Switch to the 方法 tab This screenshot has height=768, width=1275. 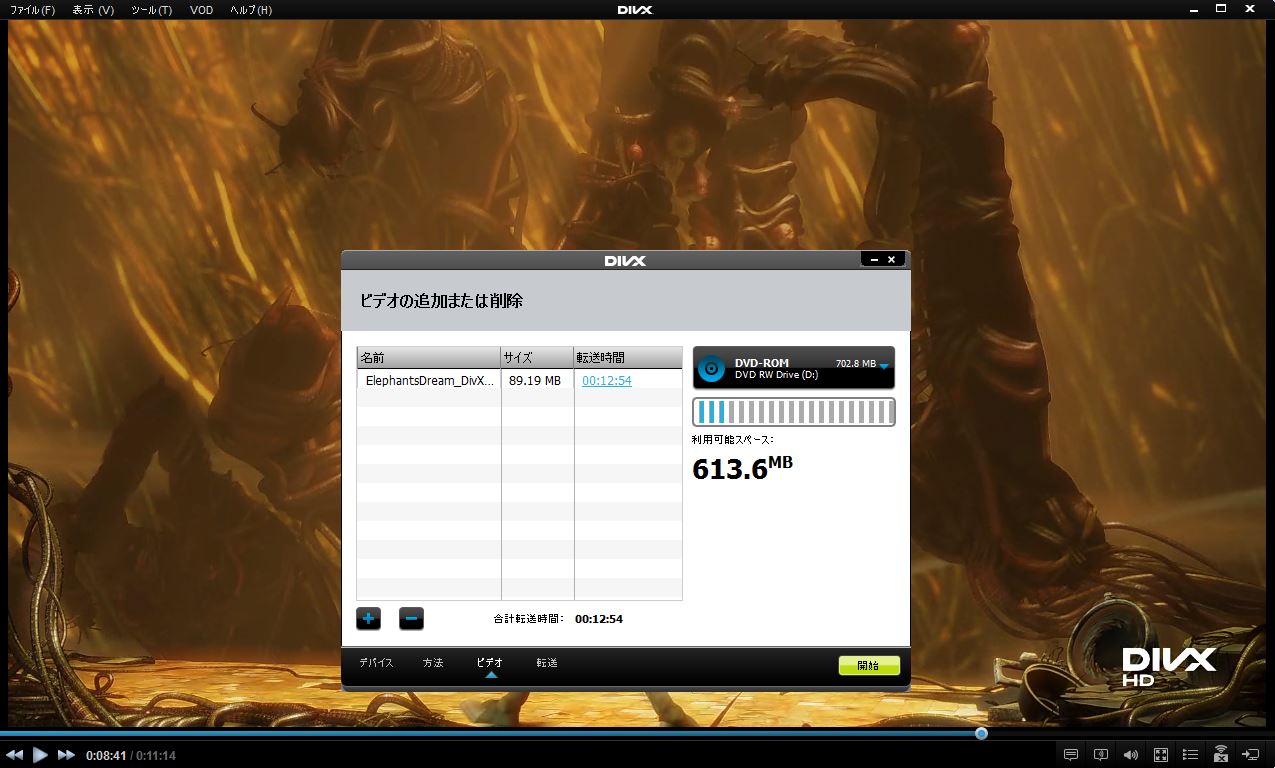pyautogui.click(x=433, y=663)
